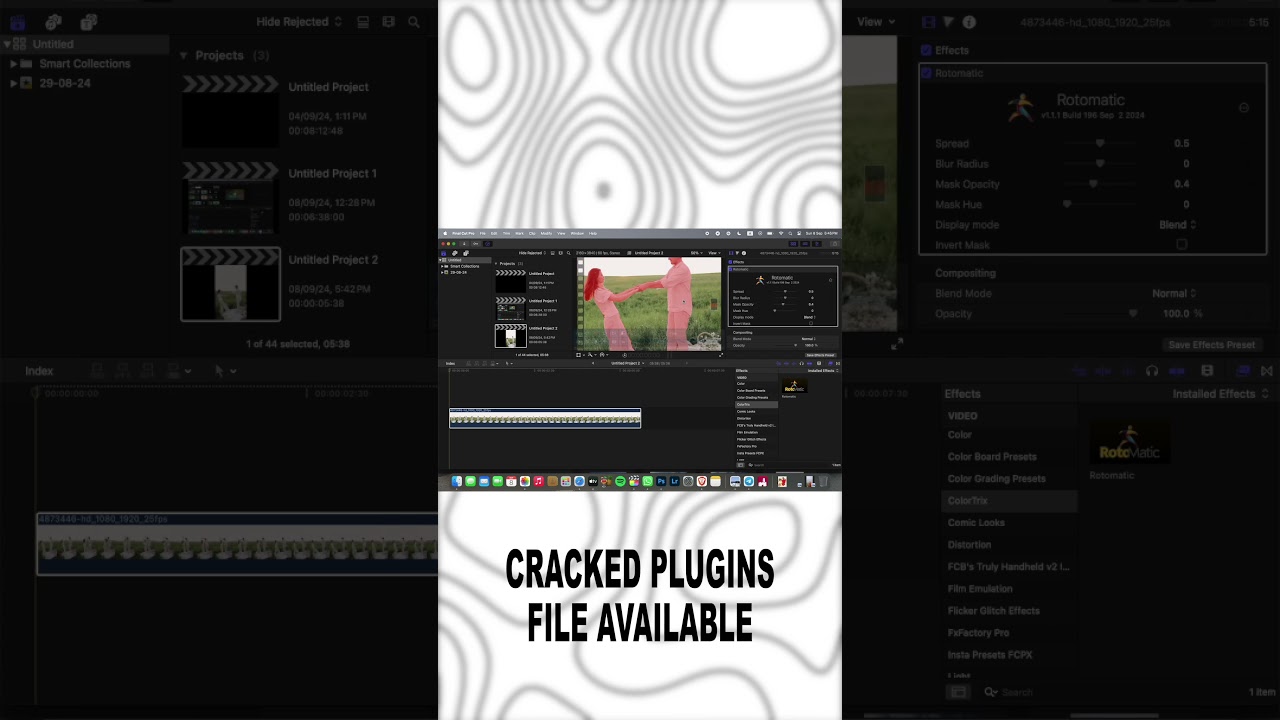
Task: Click Index button in dimmed backdrop timeline
Action: pyautogui.click(x=39, y=371)
